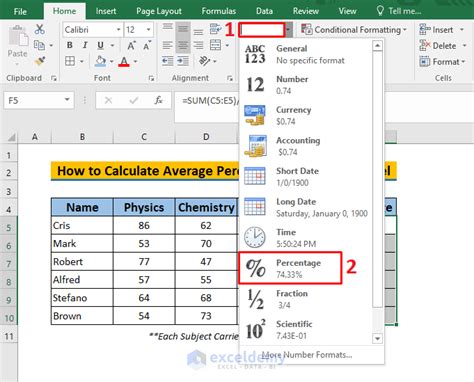This screenshot has width=474, height=382.
Task: Open More Number Formats link
Action: pyautogui.click(x=306, y=355)
